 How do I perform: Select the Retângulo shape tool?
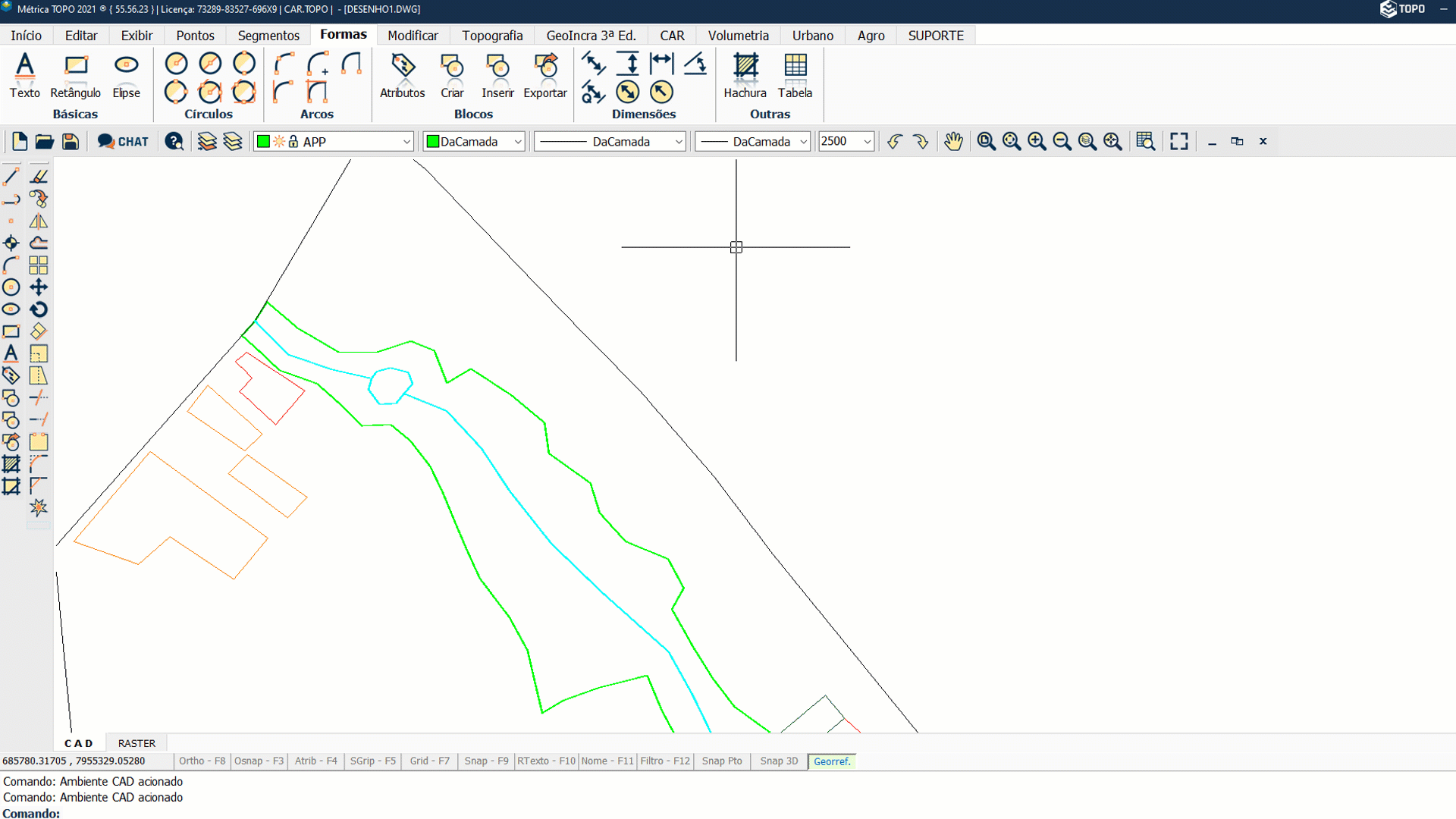coord(75,76)
